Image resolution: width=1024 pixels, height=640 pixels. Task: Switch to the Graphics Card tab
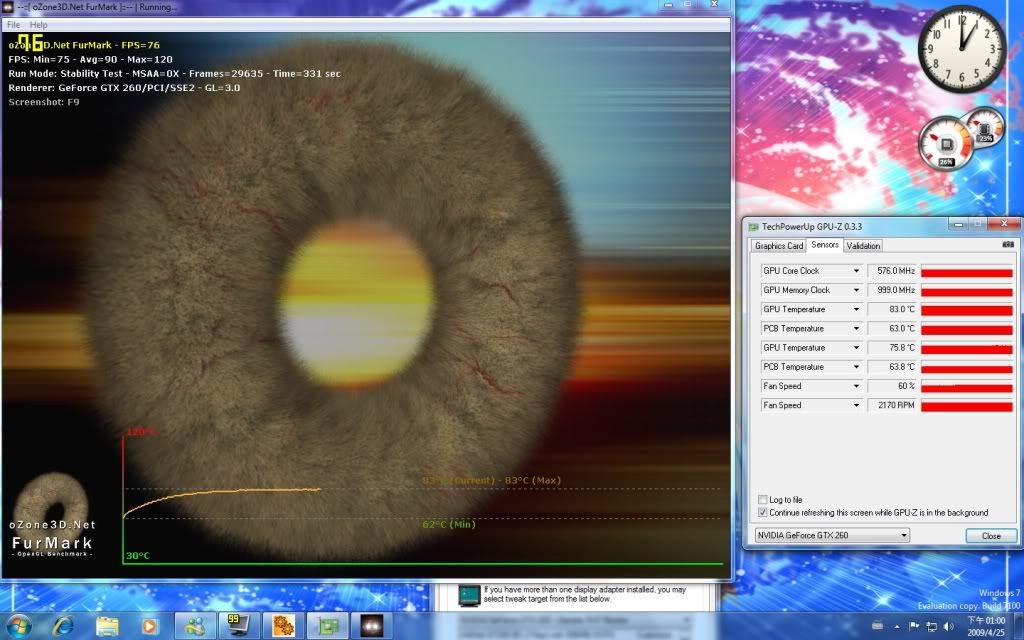pos(778,246)
